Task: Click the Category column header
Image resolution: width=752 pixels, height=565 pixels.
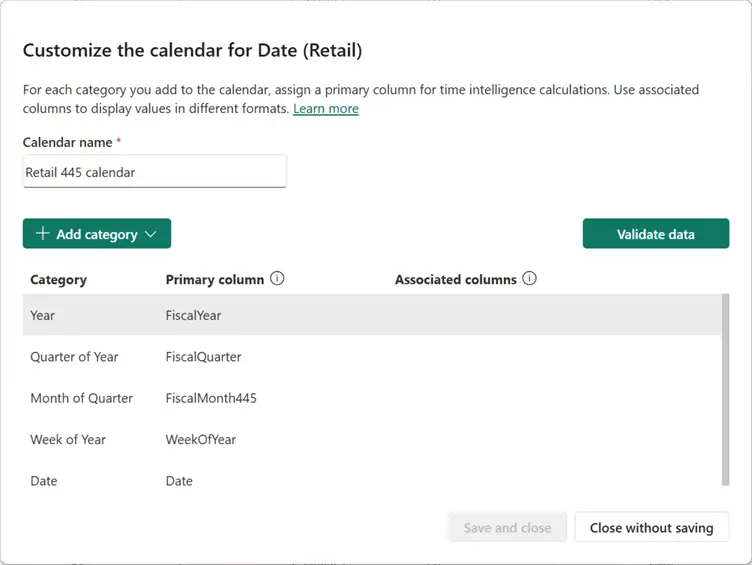Action: click(x=58, y=280)
